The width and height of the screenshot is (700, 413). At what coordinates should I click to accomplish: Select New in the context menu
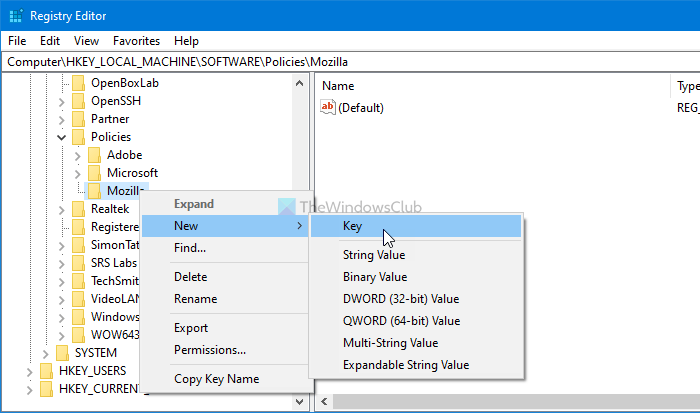(225, 226)
